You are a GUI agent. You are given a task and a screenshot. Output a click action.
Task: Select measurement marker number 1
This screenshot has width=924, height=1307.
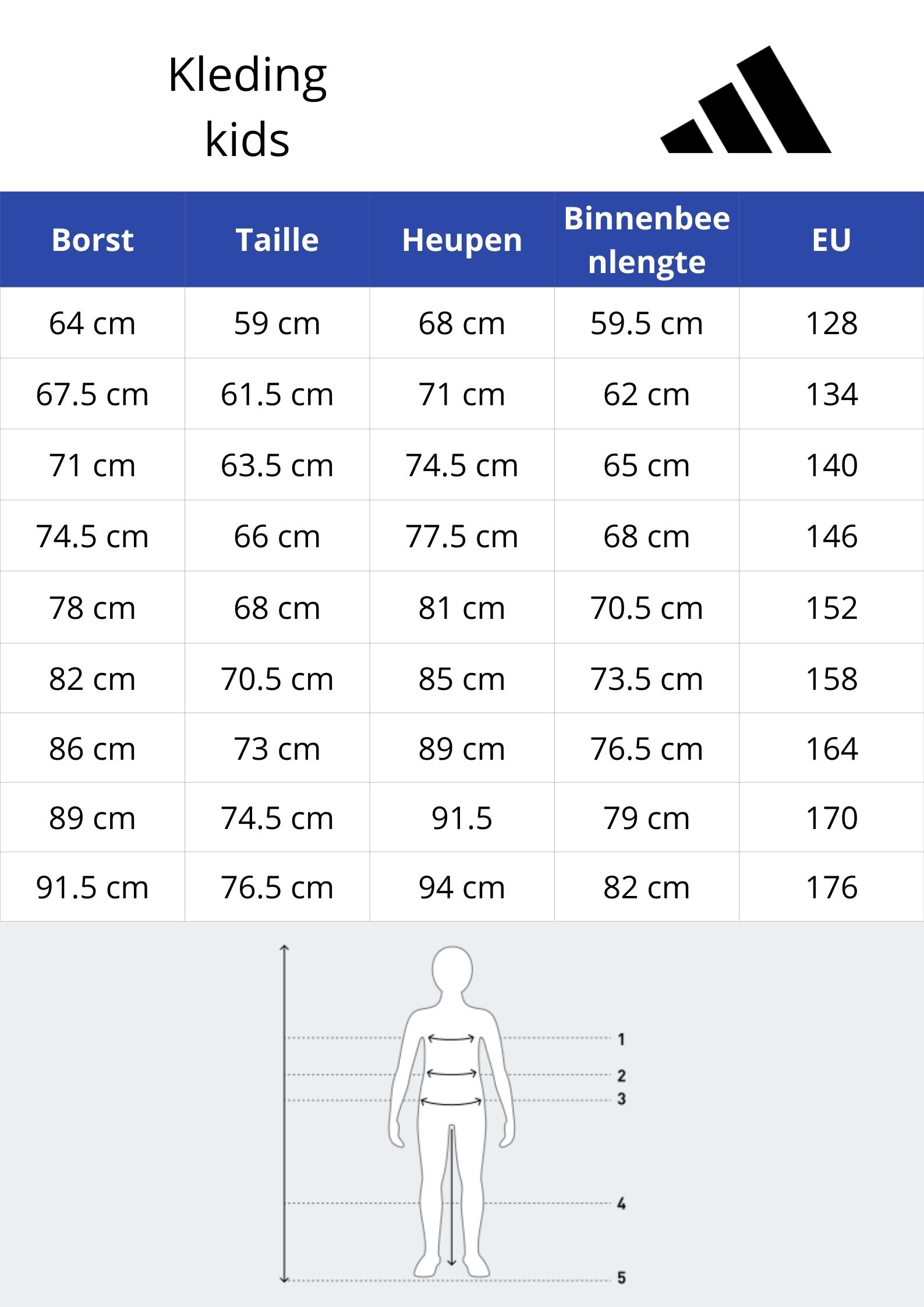pyautogui.click(x=621, y=1039)
